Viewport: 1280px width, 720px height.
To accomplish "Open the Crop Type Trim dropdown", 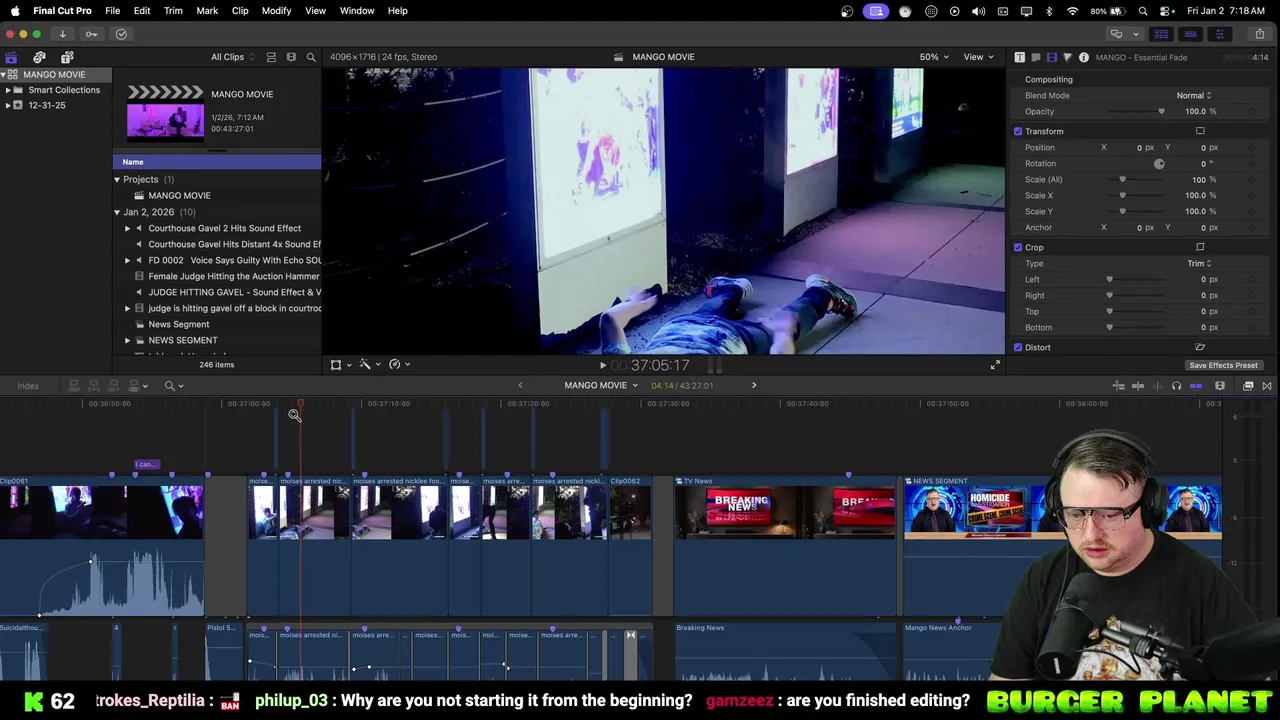I will click(x=1199, y=263).
